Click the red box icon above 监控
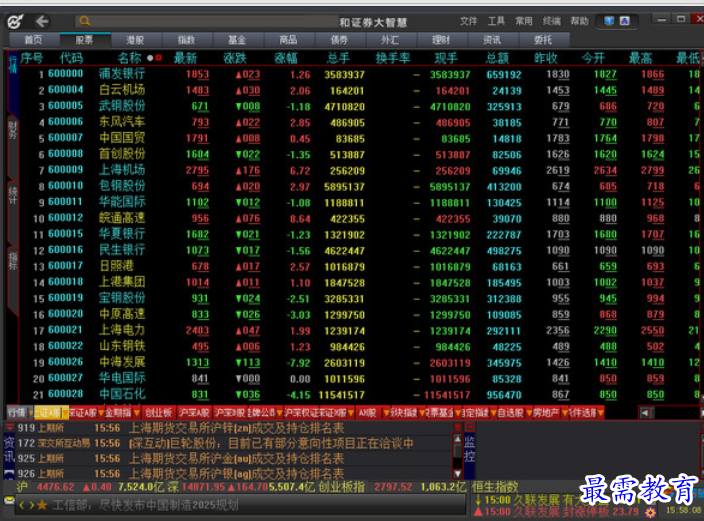 (x=470, y=427)
